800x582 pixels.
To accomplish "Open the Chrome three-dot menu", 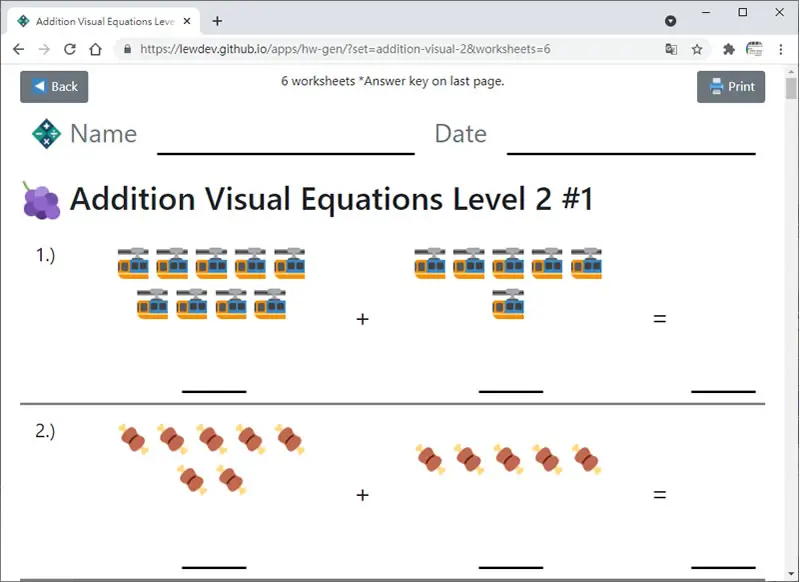I will (x=781, y=49).
